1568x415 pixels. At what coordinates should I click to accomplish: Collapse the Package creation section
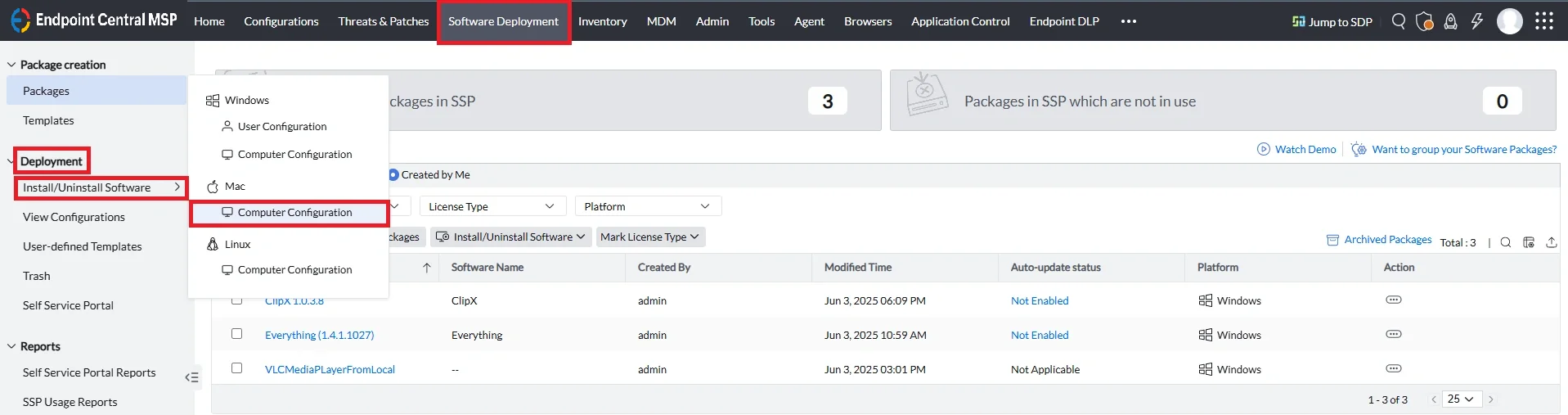point(11,65)
